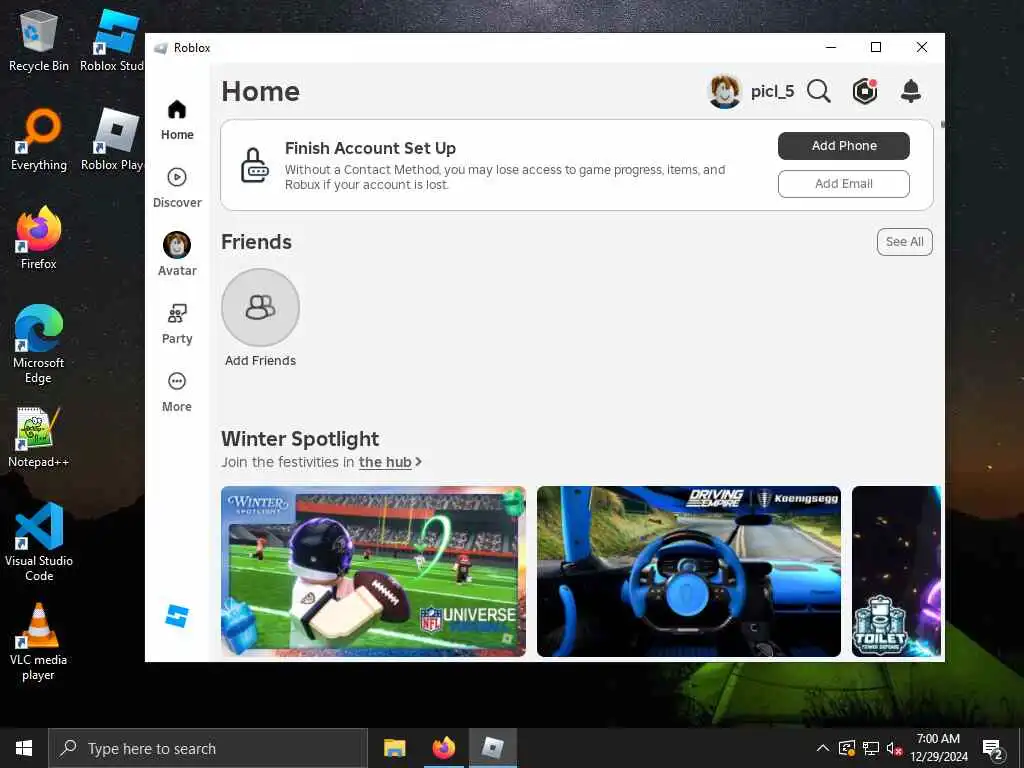
Task: Click the taskbar search box
Action: [x=208, y=748]
